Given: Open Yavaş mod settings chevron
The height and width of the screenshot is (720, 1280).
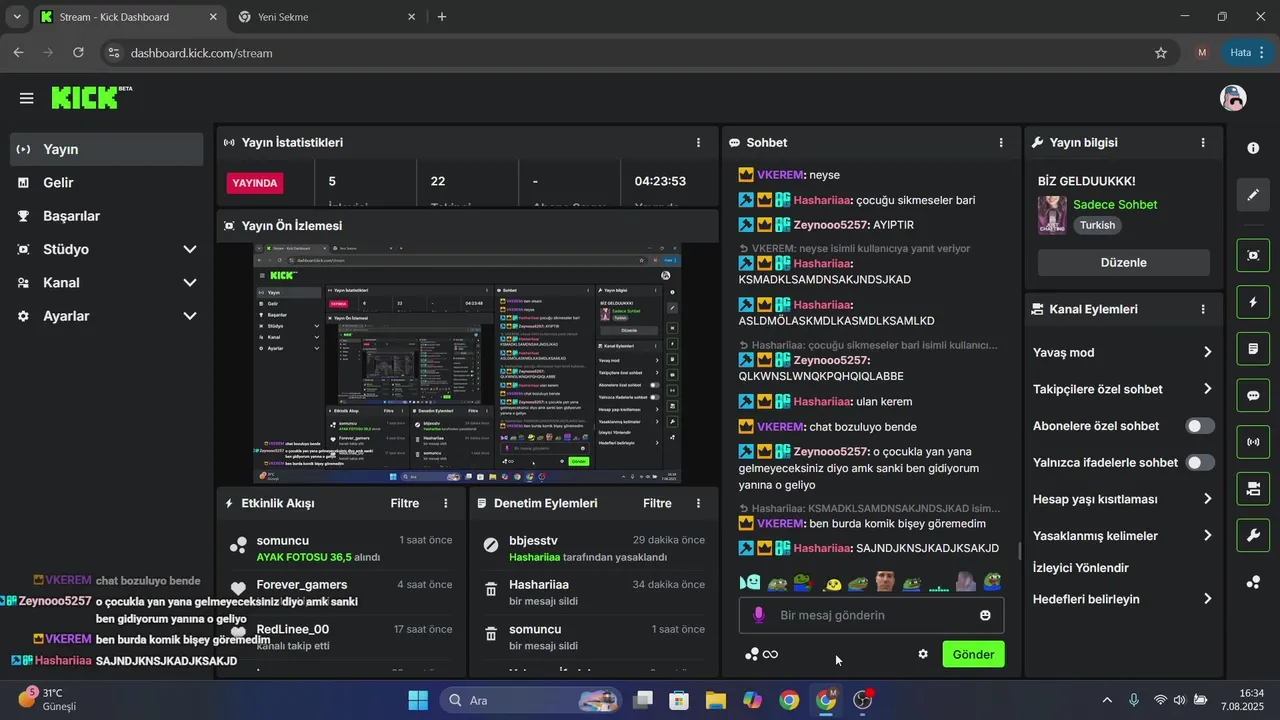Looking at the screenshot, I should 1207,352.
